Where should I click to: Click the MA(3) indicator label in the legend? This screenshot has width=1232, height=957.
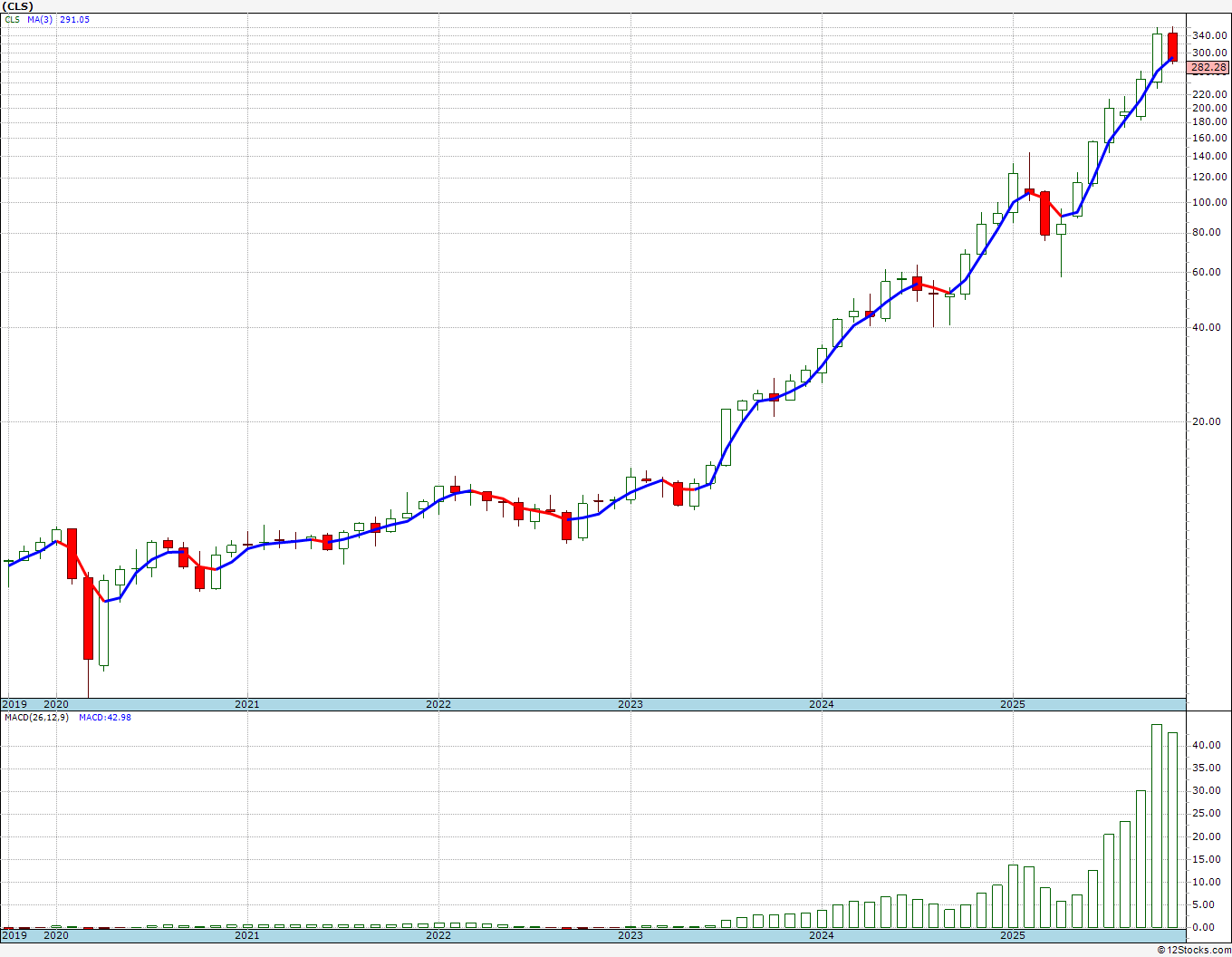click(40, 19)
